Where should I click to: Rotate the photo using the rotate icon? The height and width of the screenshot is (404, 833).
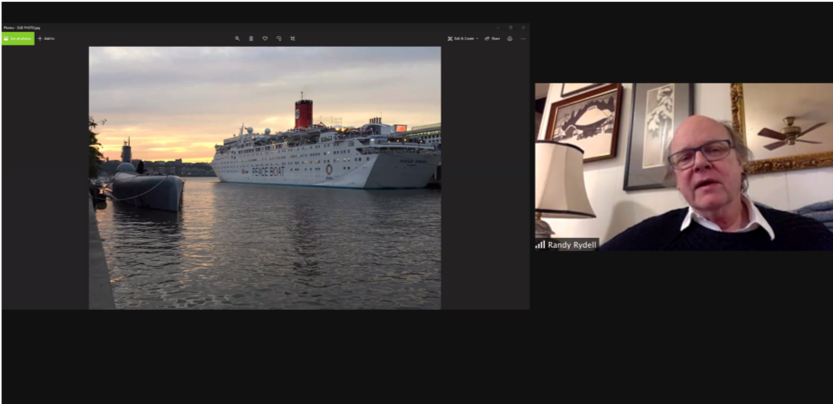(279, 38)
